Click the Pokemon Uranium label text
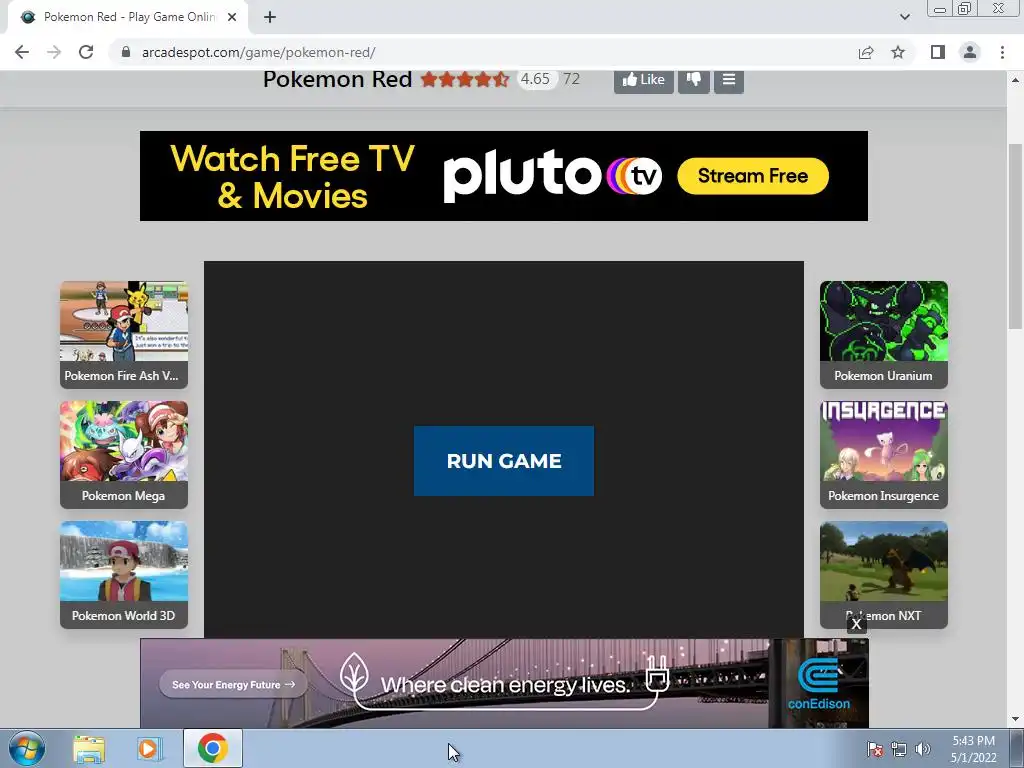 point(883,376)
